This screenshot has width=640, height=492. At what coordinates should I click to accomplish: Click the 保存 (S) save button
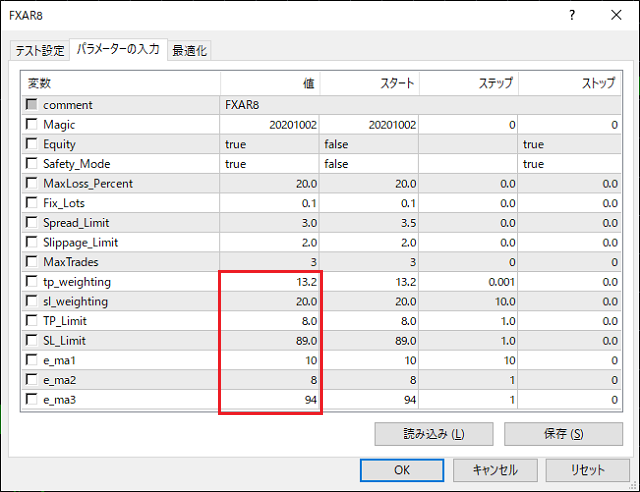[563, 434]
